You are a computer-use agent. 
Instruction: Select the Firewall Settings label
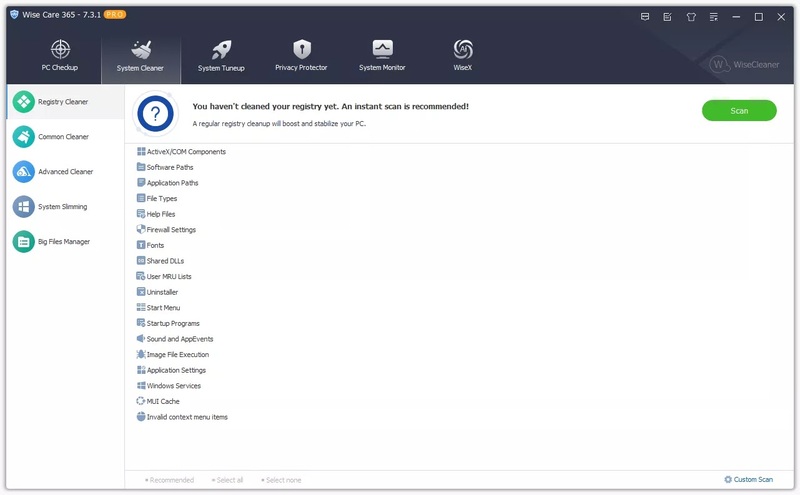click(x=171, y=230)
